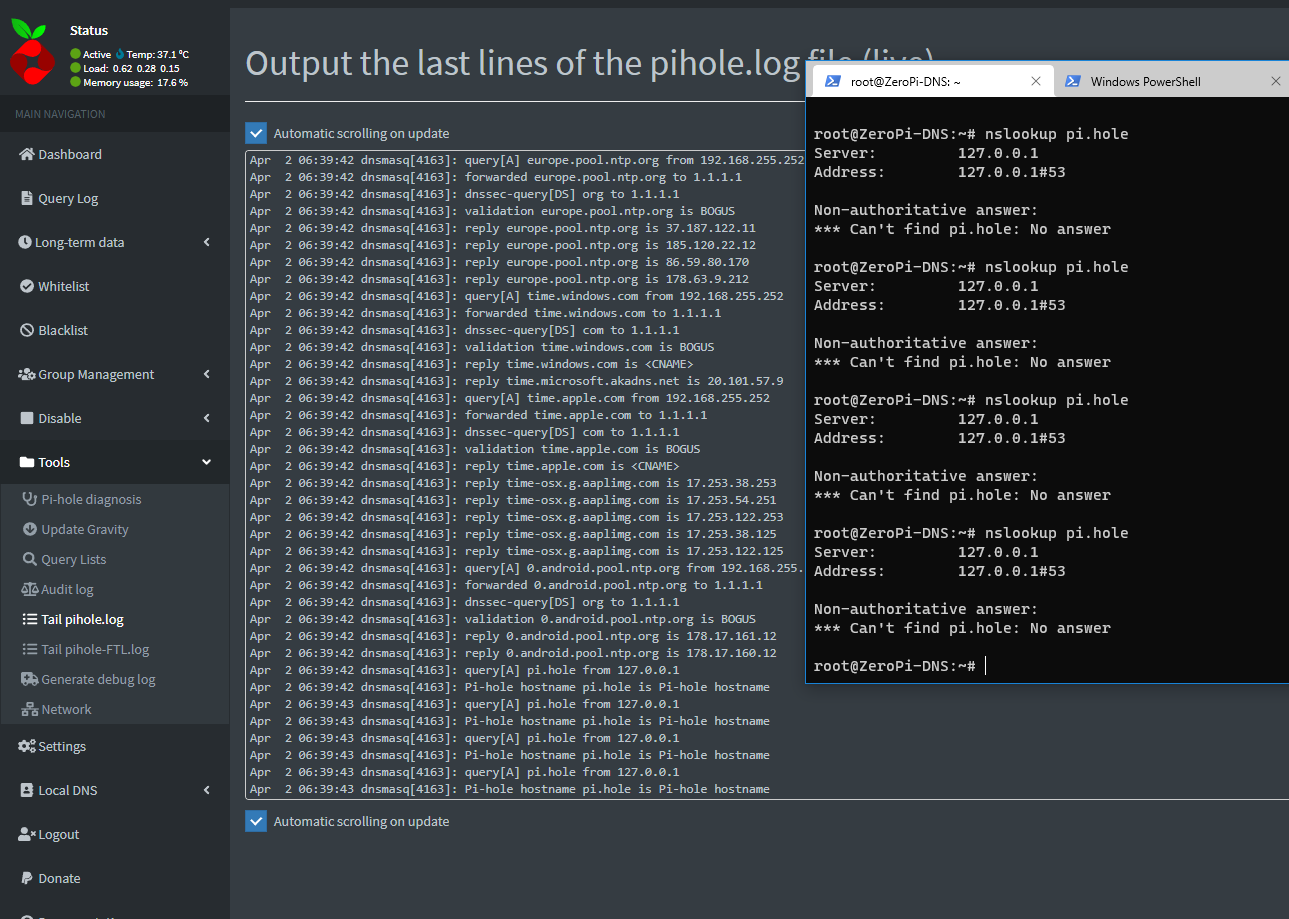Click the Update Gravity download icon
Screen dimensions: 1289x919
pyautogui.click(x=31, y=529)
